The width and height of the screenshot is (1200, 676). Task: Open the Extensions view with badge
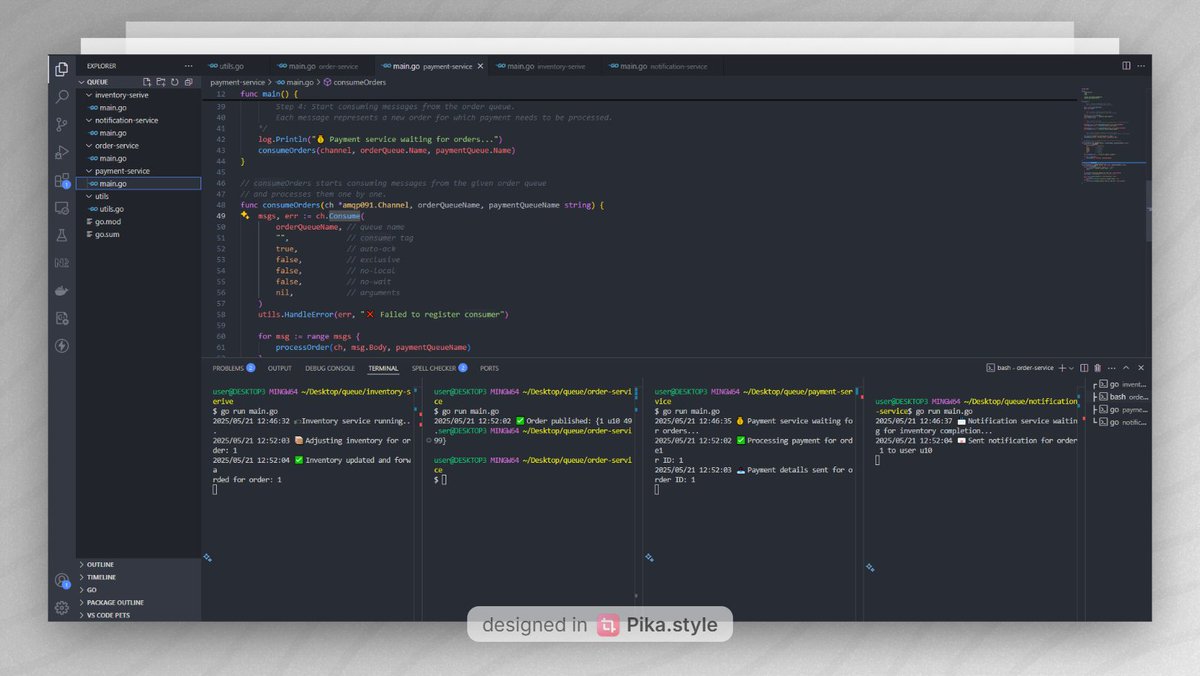click(62, 181)
